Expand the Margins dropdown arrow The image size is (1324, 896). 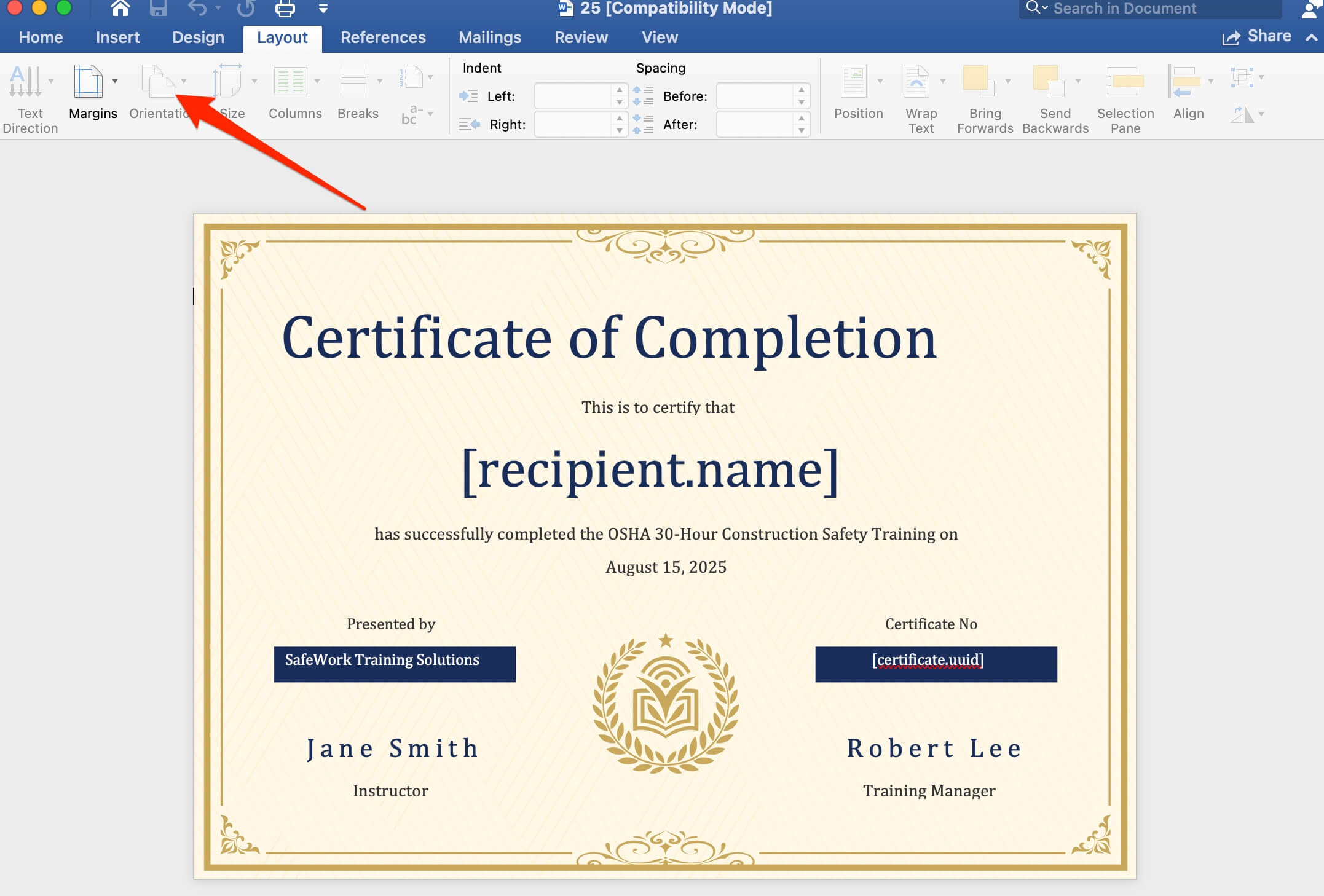pyautogui.click(x=115, y=81)
